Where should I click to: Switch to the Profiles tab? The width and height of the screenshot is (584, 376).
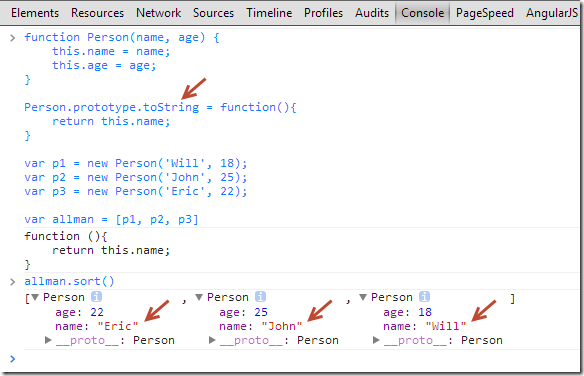(323, 13)
